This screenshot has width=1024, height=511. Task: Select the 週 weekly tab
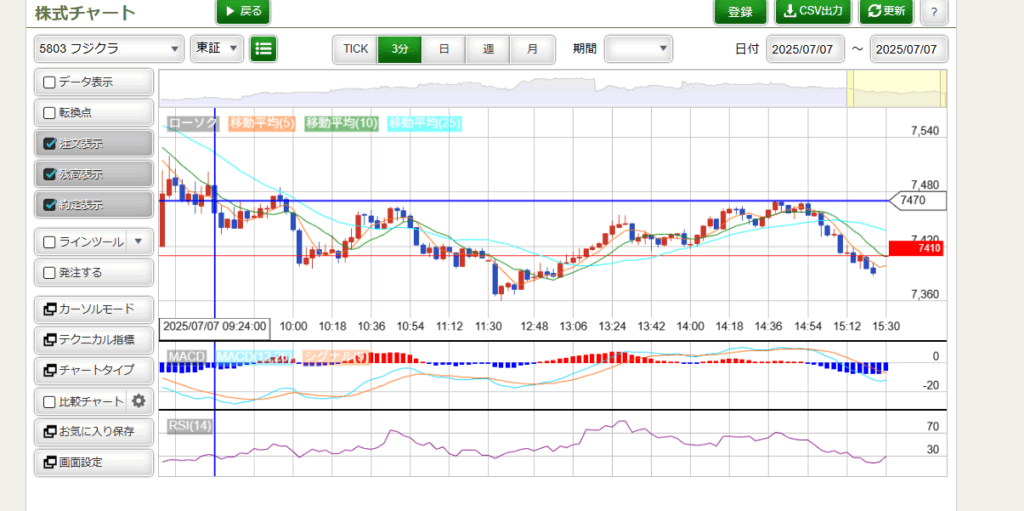[488, 48]
